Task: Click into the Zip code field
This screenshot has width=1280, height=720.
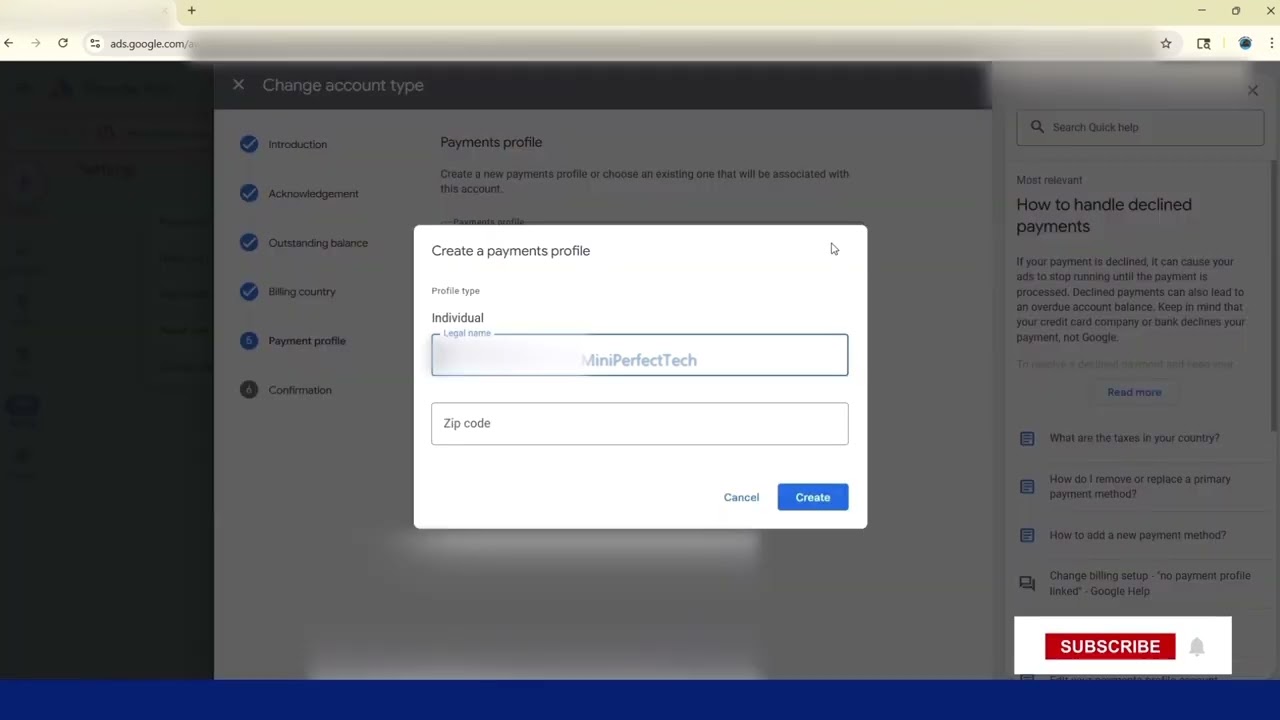Action: click(x=639, y=423)
